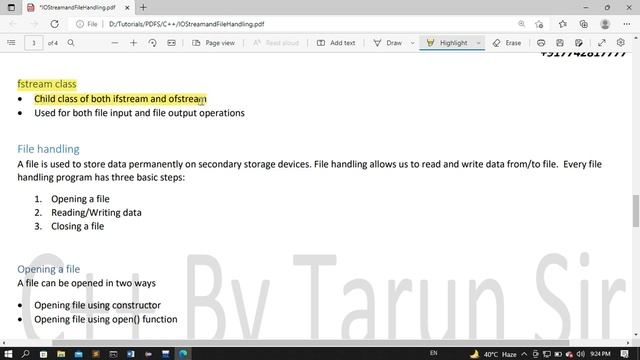640x360 pixels.
Task: Open a new browser tab
Action: coord(143,7)
